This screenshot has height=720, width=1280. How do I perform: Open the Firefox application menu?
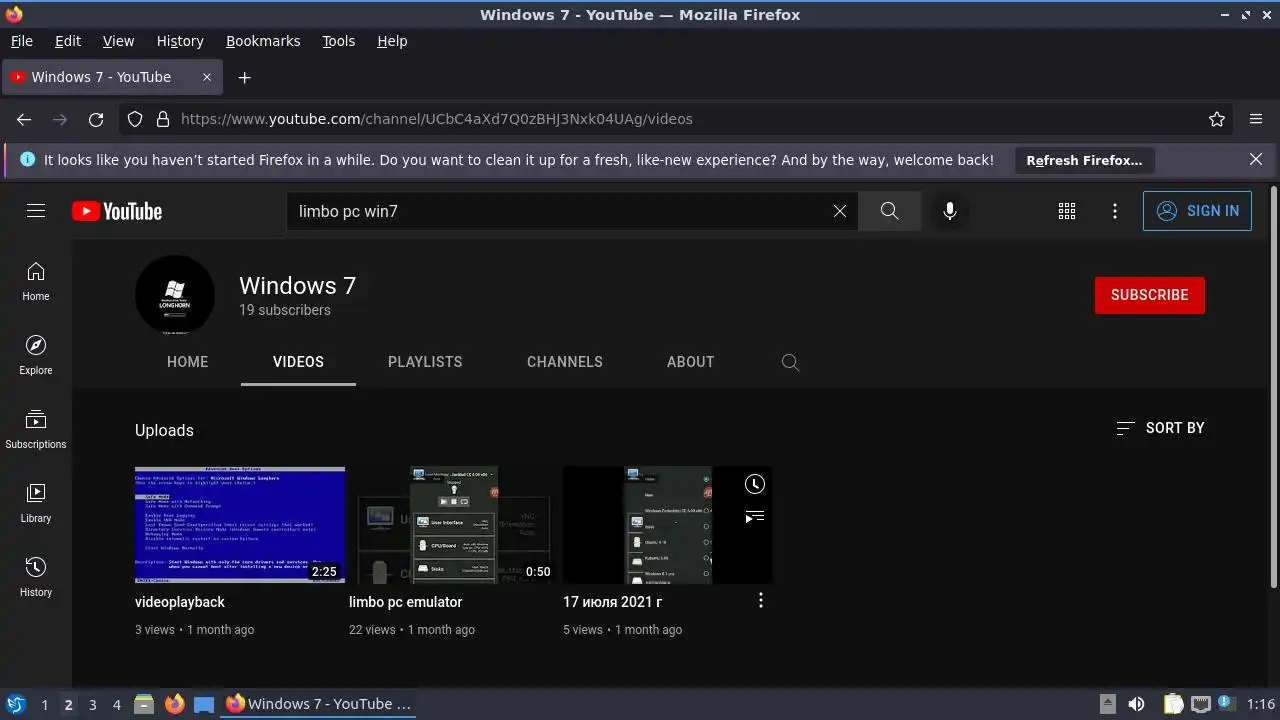coord(1256,119)
